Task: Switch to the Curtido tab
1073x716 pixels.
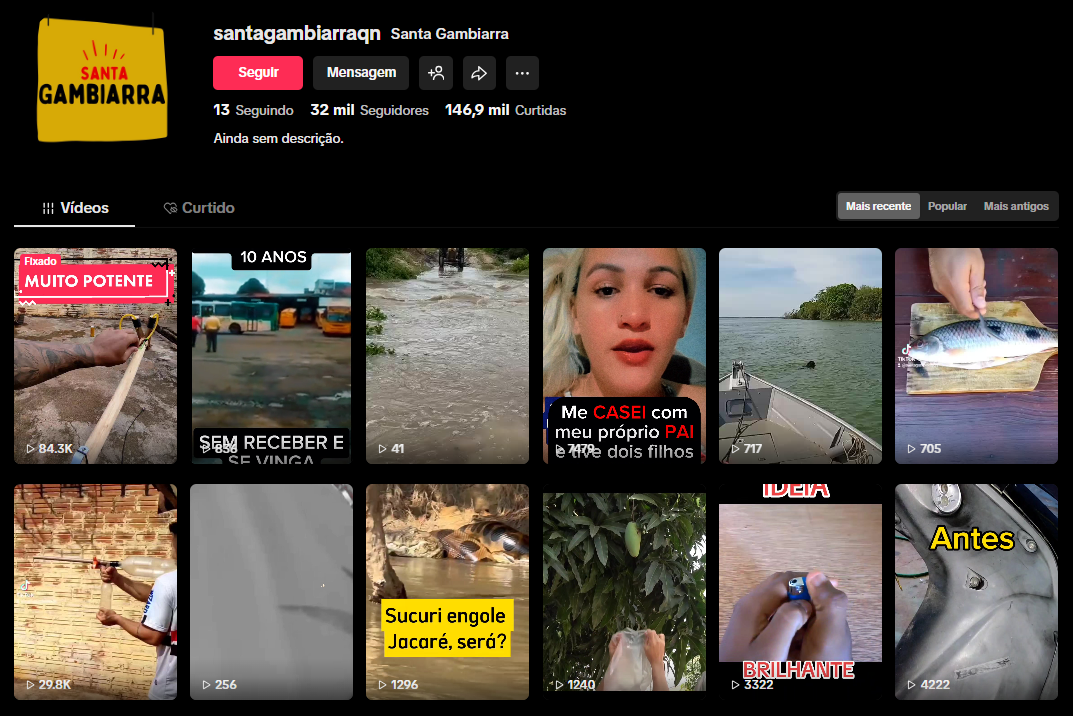Action: 198,208
